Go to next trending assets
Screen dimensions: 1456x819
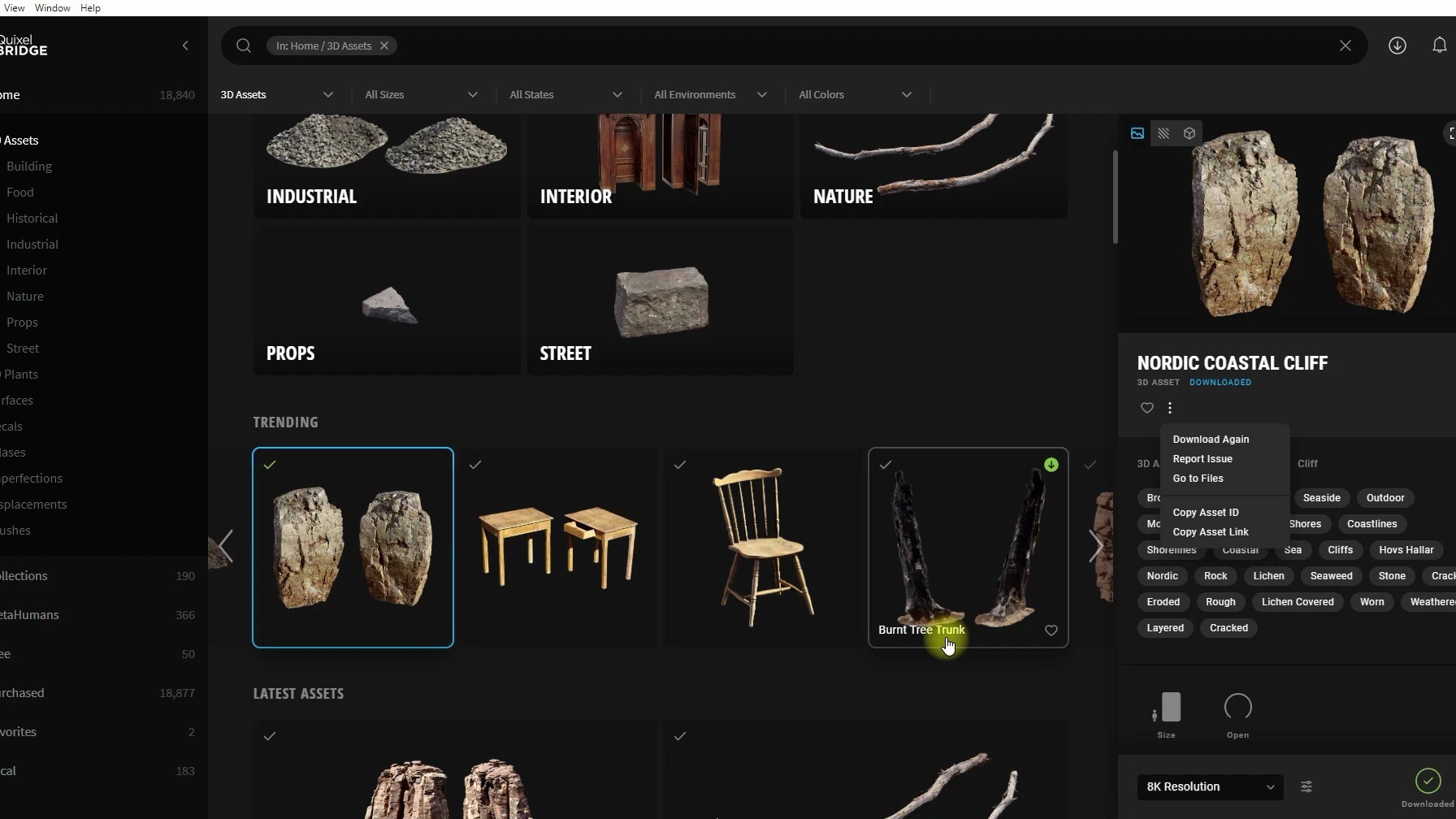pos(1095,546)
